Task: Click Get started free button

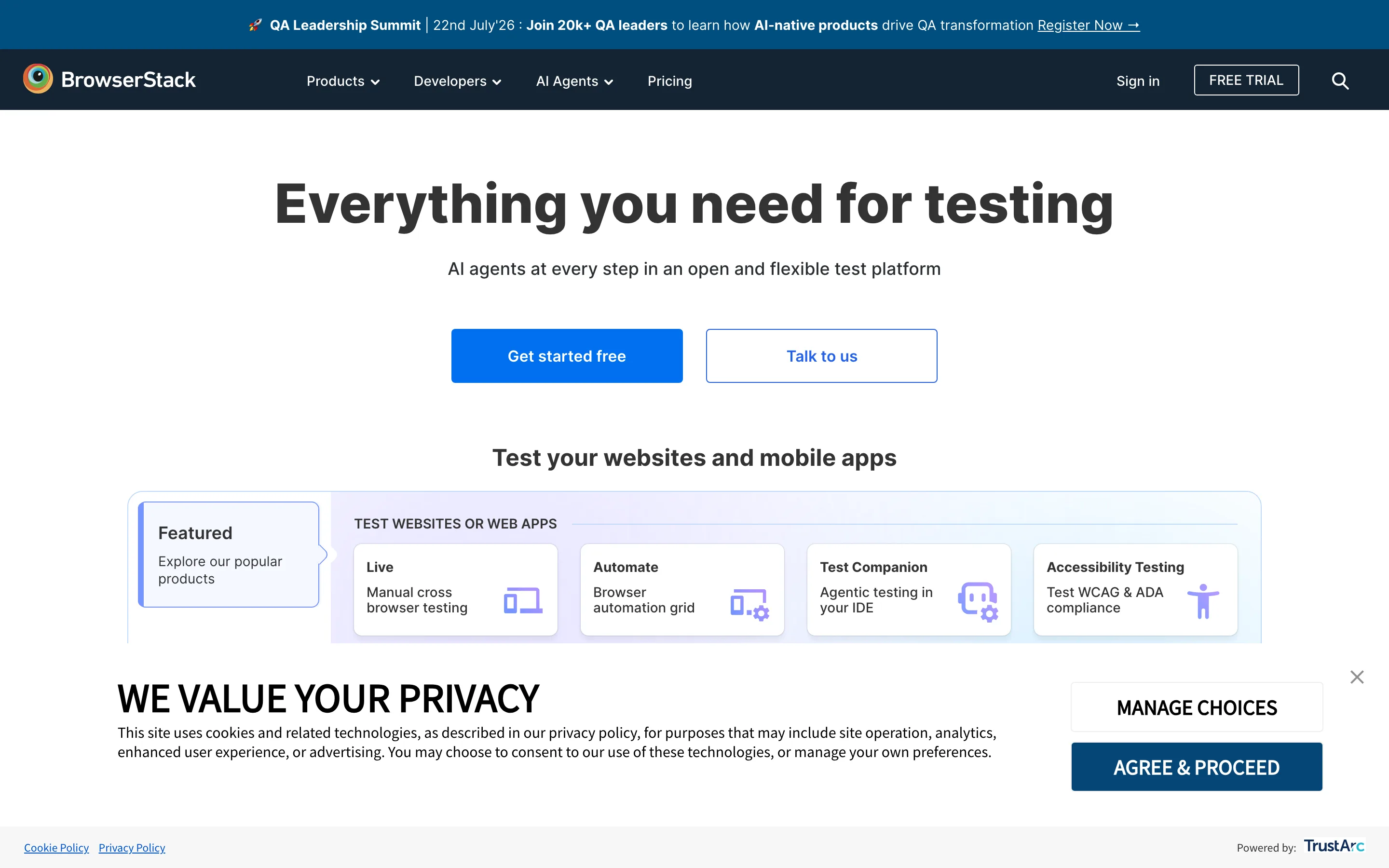Action: (567, 356)
